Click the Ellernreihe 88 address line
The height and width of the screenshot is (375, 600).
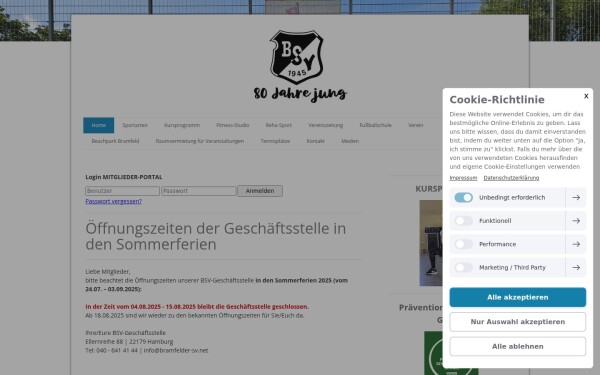click(129, 342)
